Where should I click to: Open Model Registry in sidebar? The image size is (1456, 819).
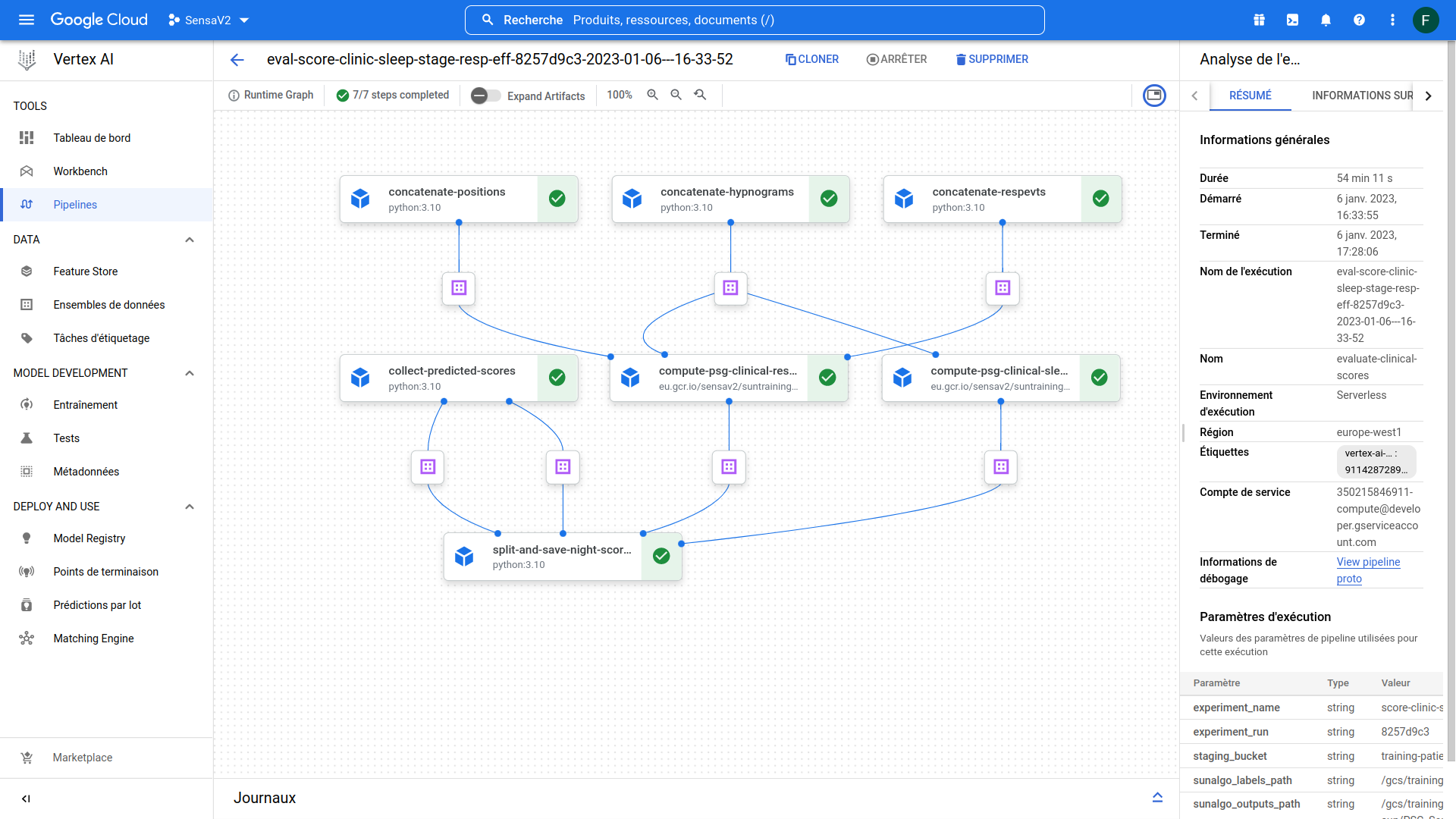[x=106, y=538]
